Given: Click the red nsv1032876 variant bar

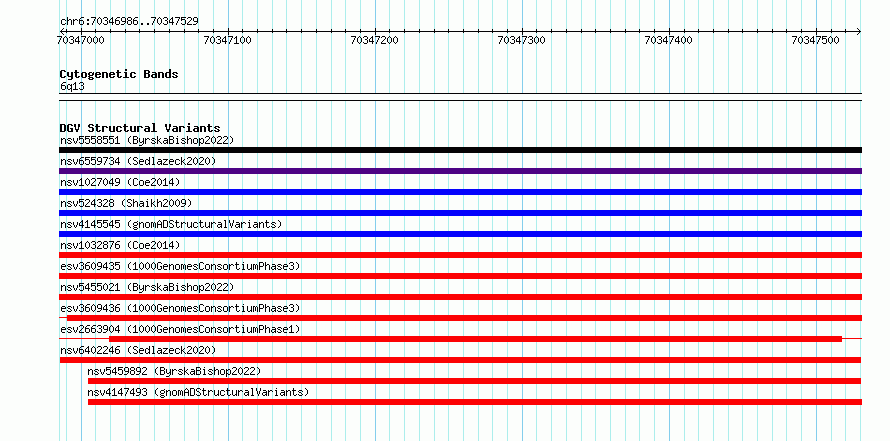Looking at the screenshot, I should 460,255.
